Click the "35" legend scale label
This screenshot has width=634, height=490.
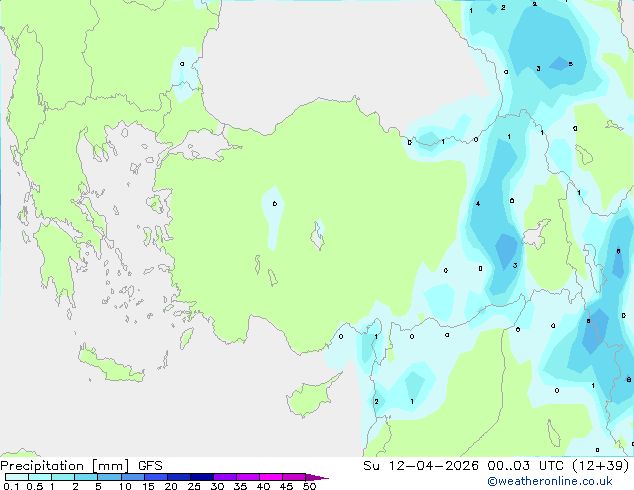click(x=240, y=486)
